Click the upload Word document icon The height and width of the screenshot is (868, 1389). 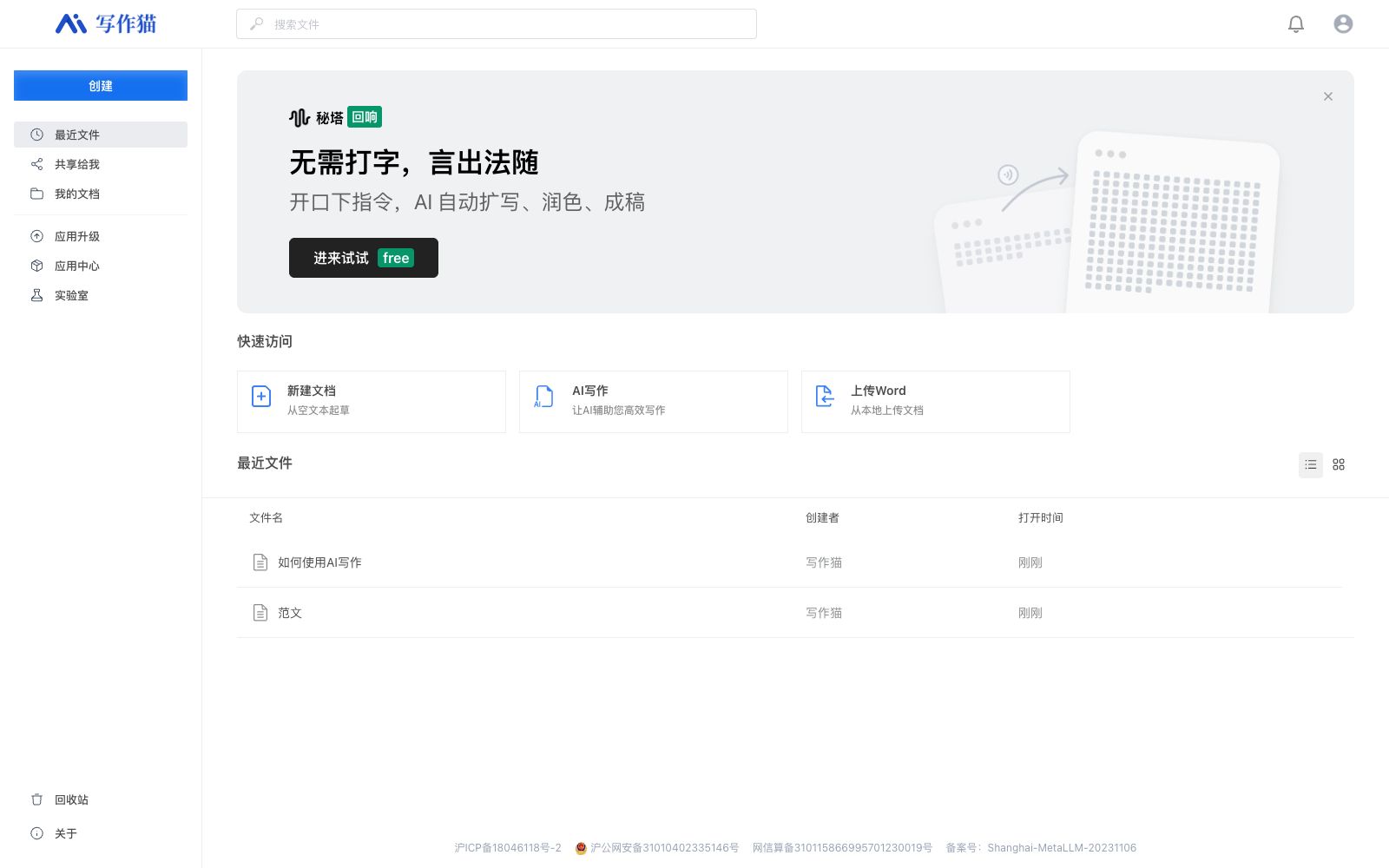point(825,397)
